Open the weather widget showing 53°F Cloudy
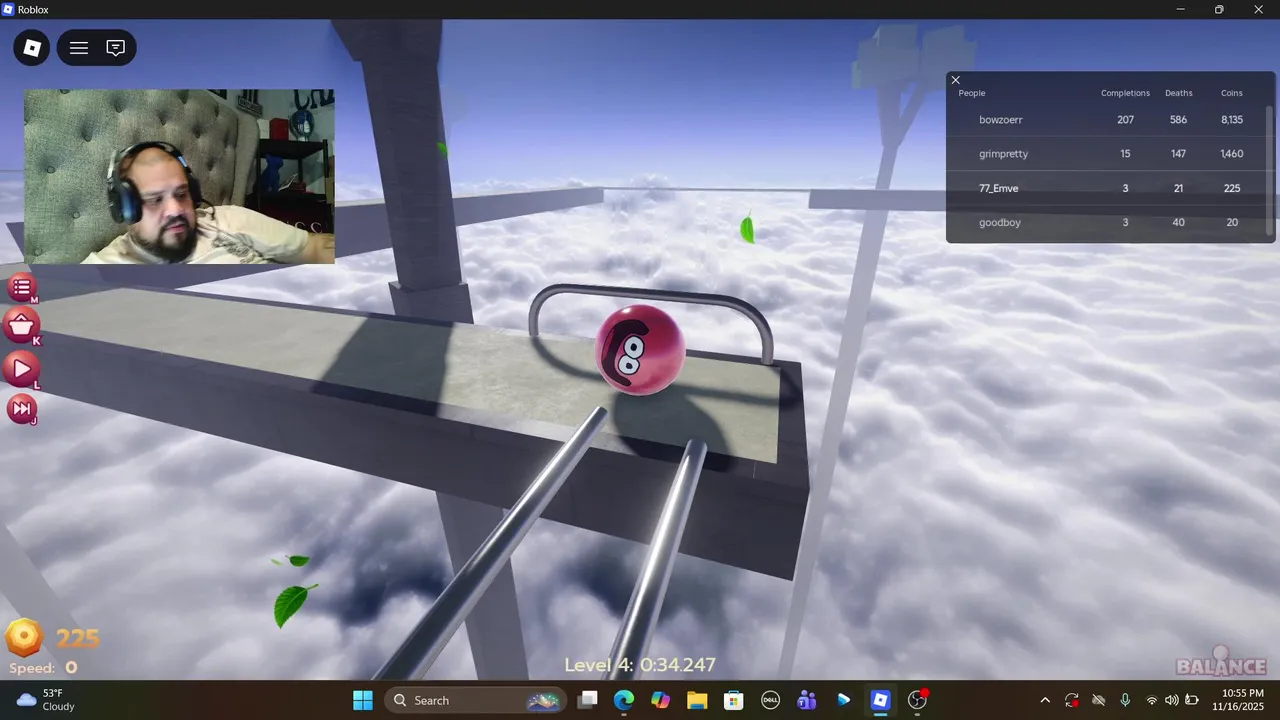Viewport: 1280px width, 720px height. (x=47, y=700)
